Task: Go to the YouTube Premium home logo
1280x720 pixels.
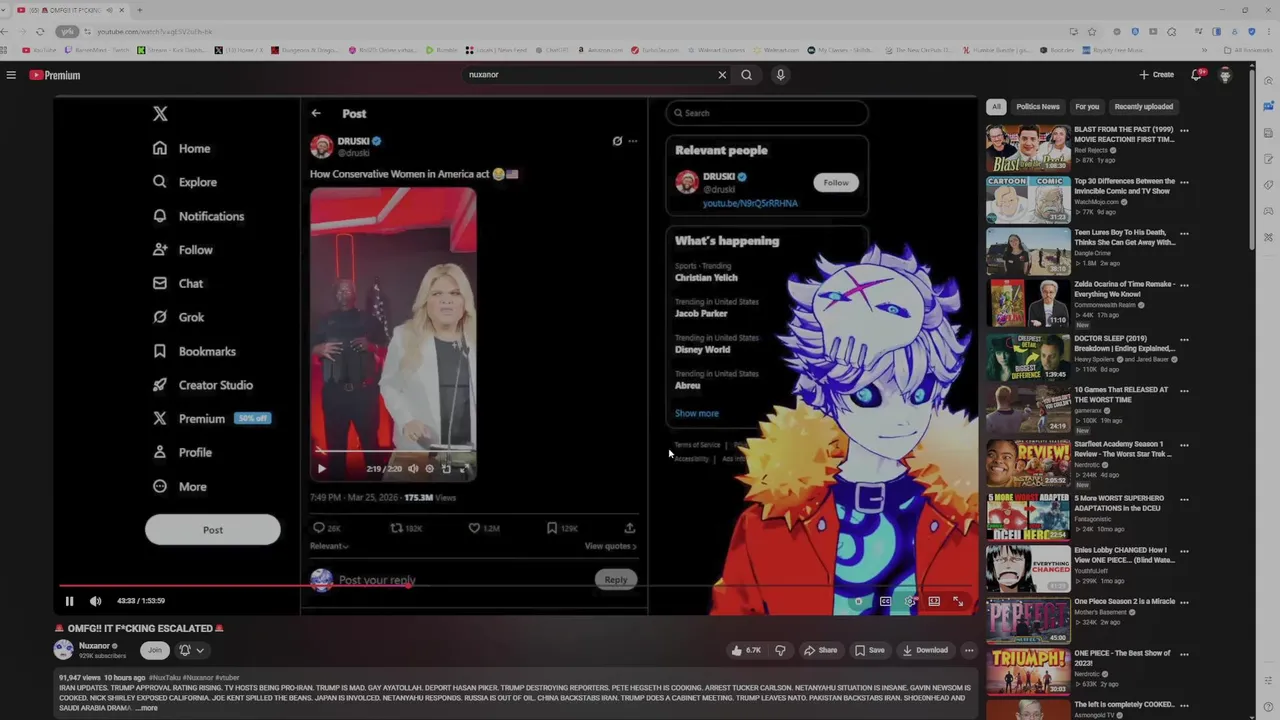Action: click(x=55, y=75)
